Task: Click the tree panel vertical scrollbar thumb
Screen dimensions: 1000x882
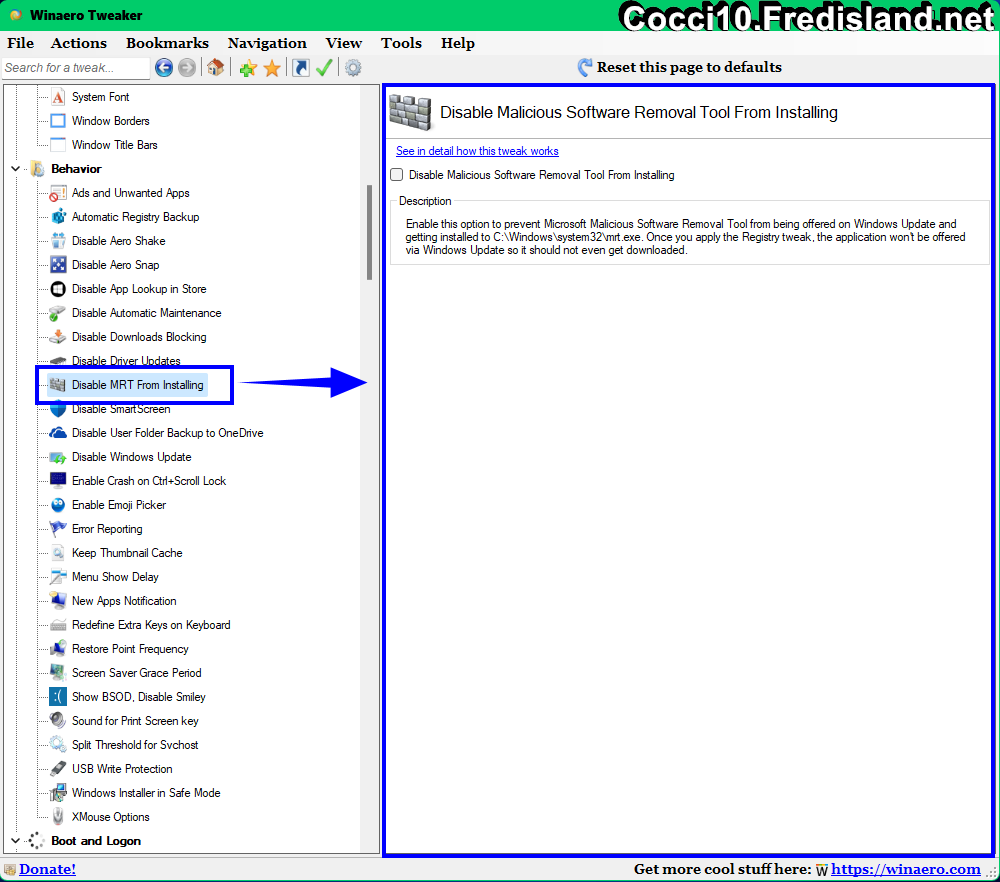Action: [369, 232]
